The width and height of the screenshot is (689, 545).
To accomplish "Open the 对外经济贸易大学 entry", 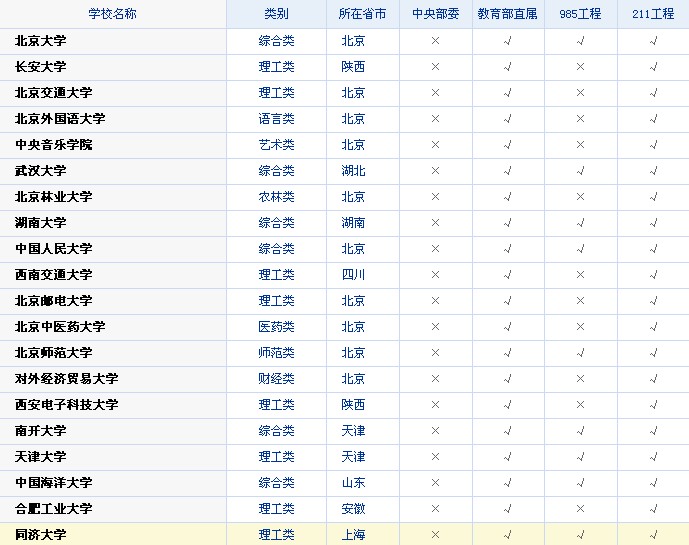I will 66,379.
